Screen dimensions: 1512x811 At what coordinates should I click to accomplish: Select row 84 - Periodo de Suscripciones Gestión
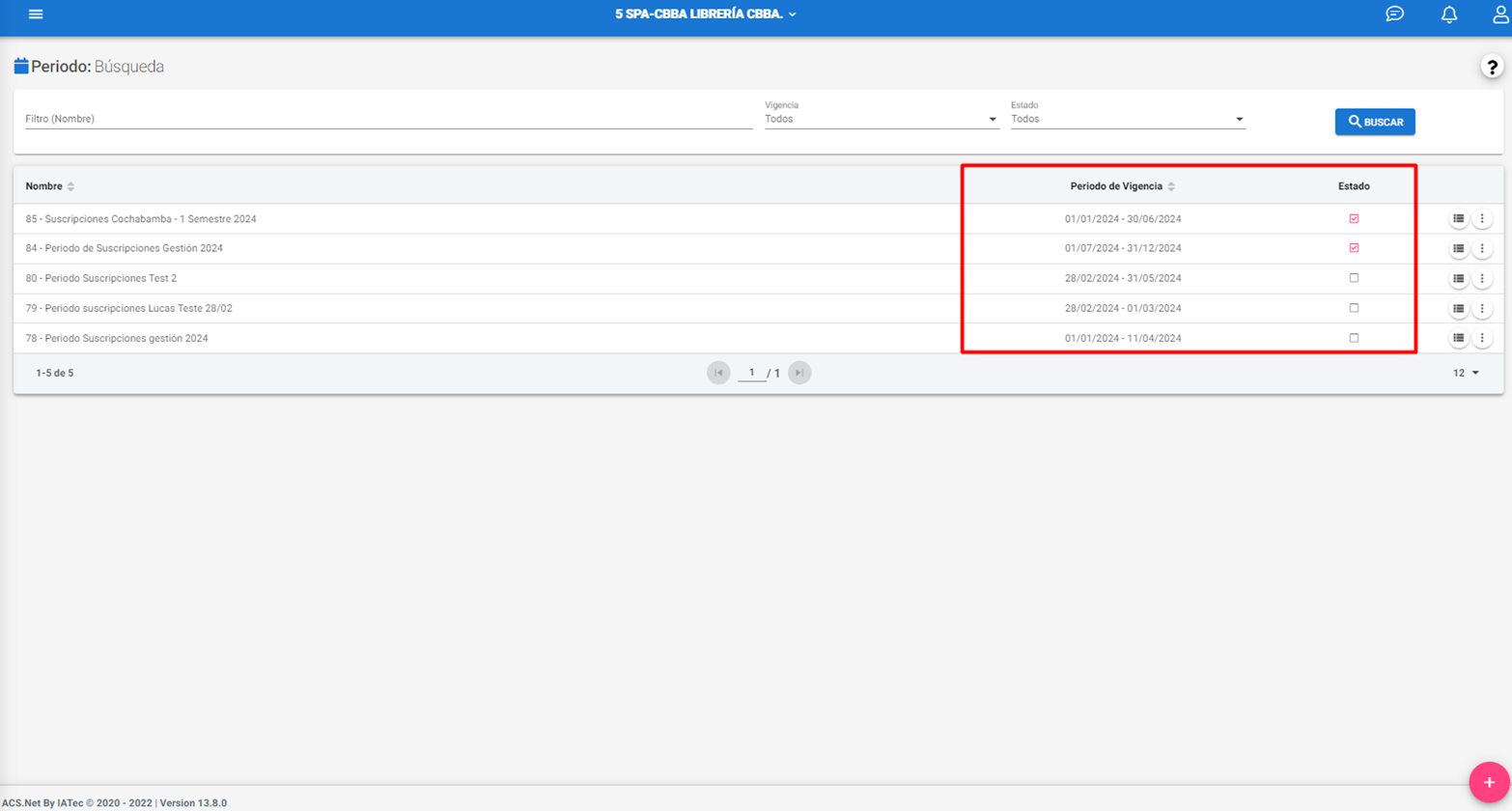click(125, 248)
